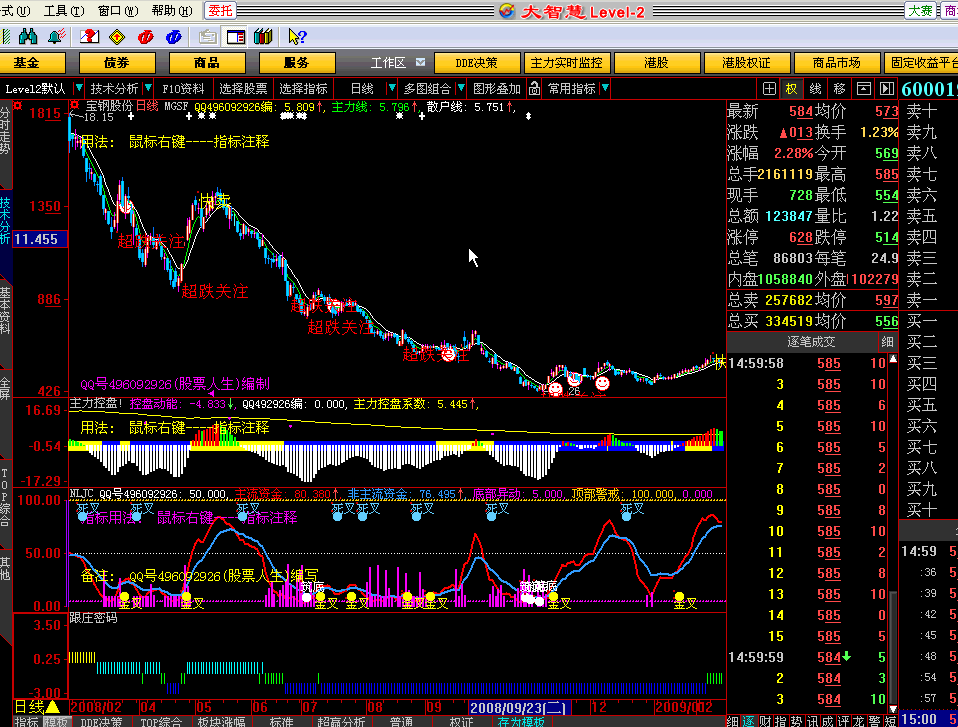Click the 港股 yellow button

pos(656,63)
